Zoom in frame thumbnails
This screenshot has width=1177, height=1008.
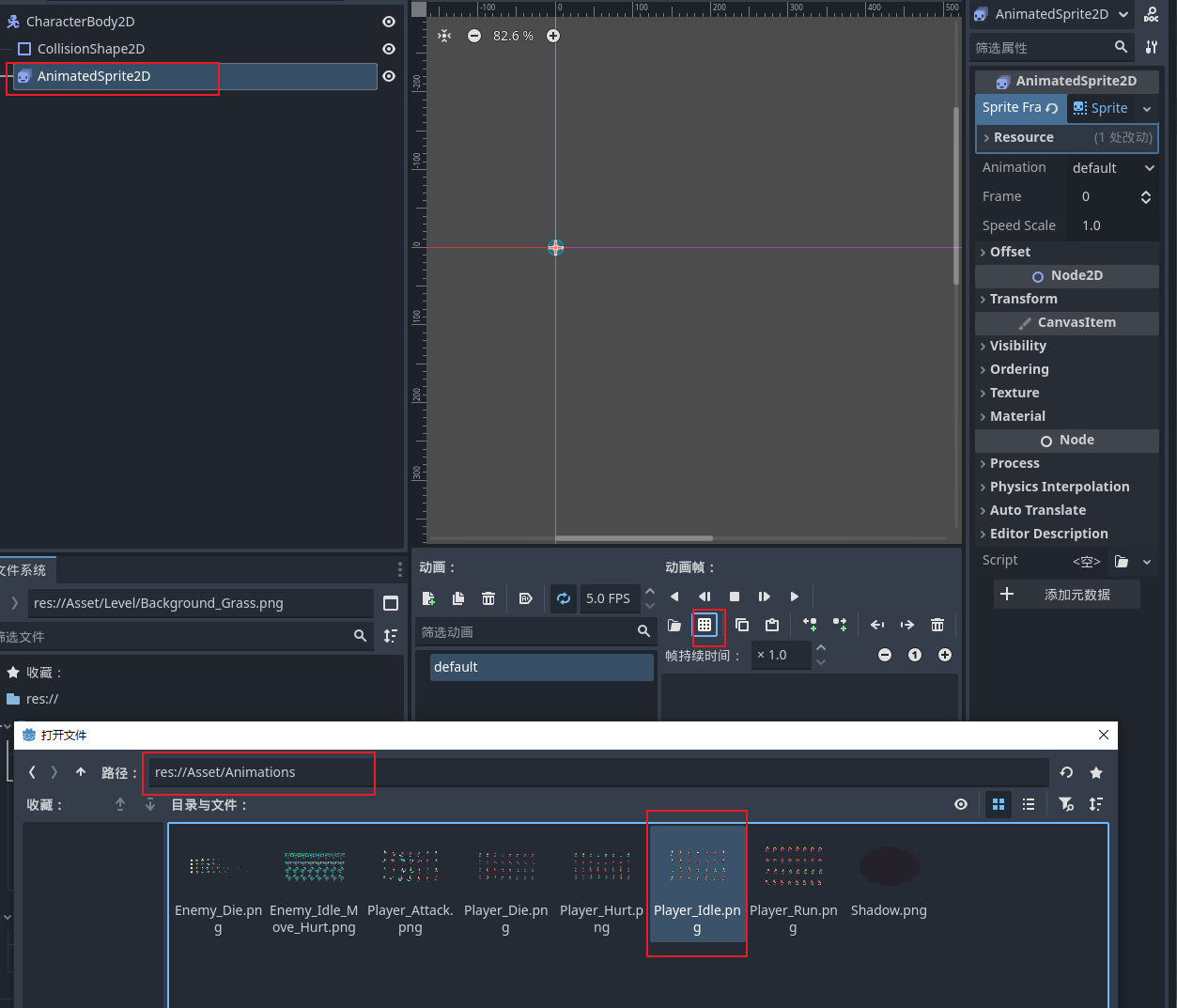[x=945, y=655]
